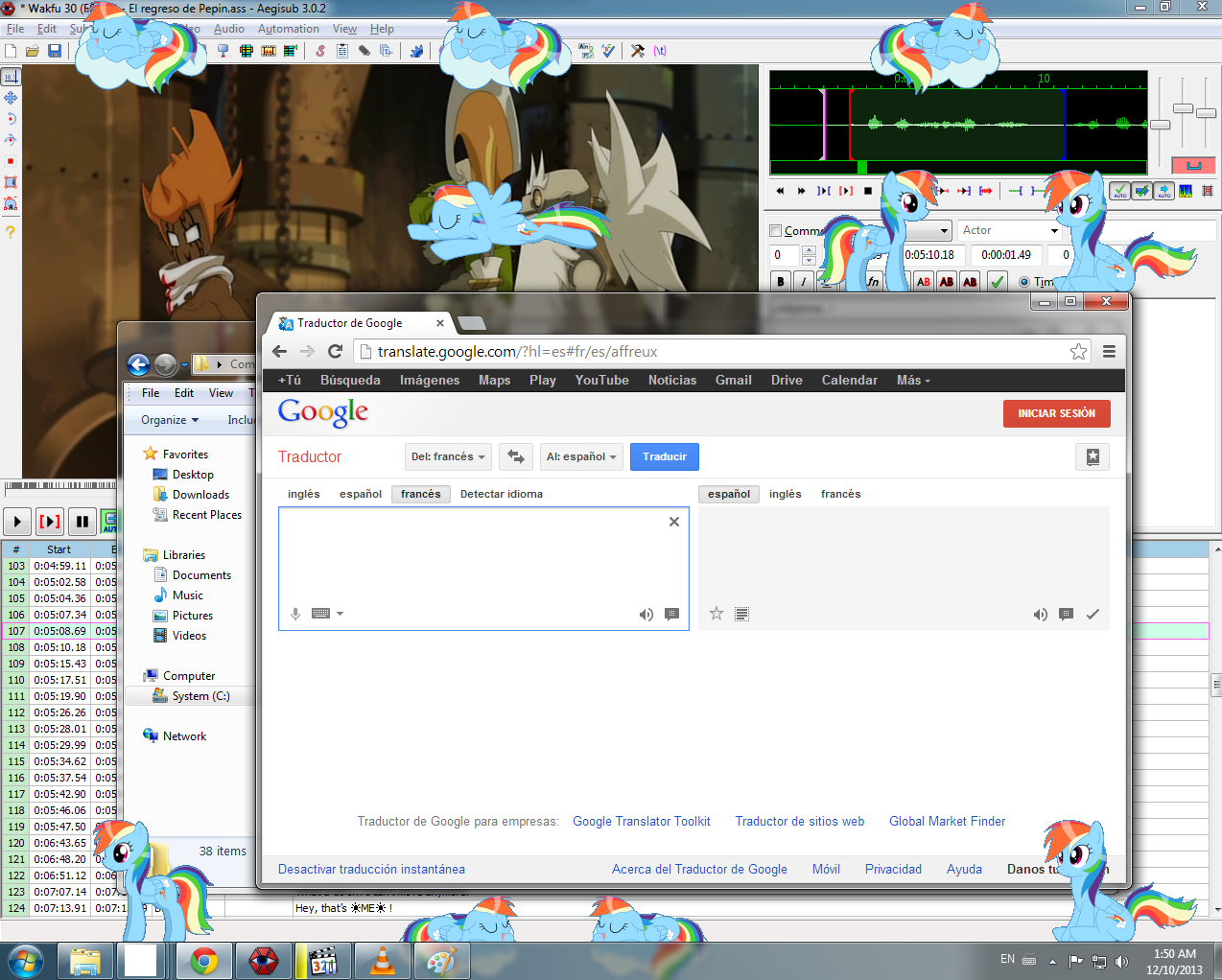Click the blue Traducir button
This screenshot has width=1222, height=980.
[665, 456]
